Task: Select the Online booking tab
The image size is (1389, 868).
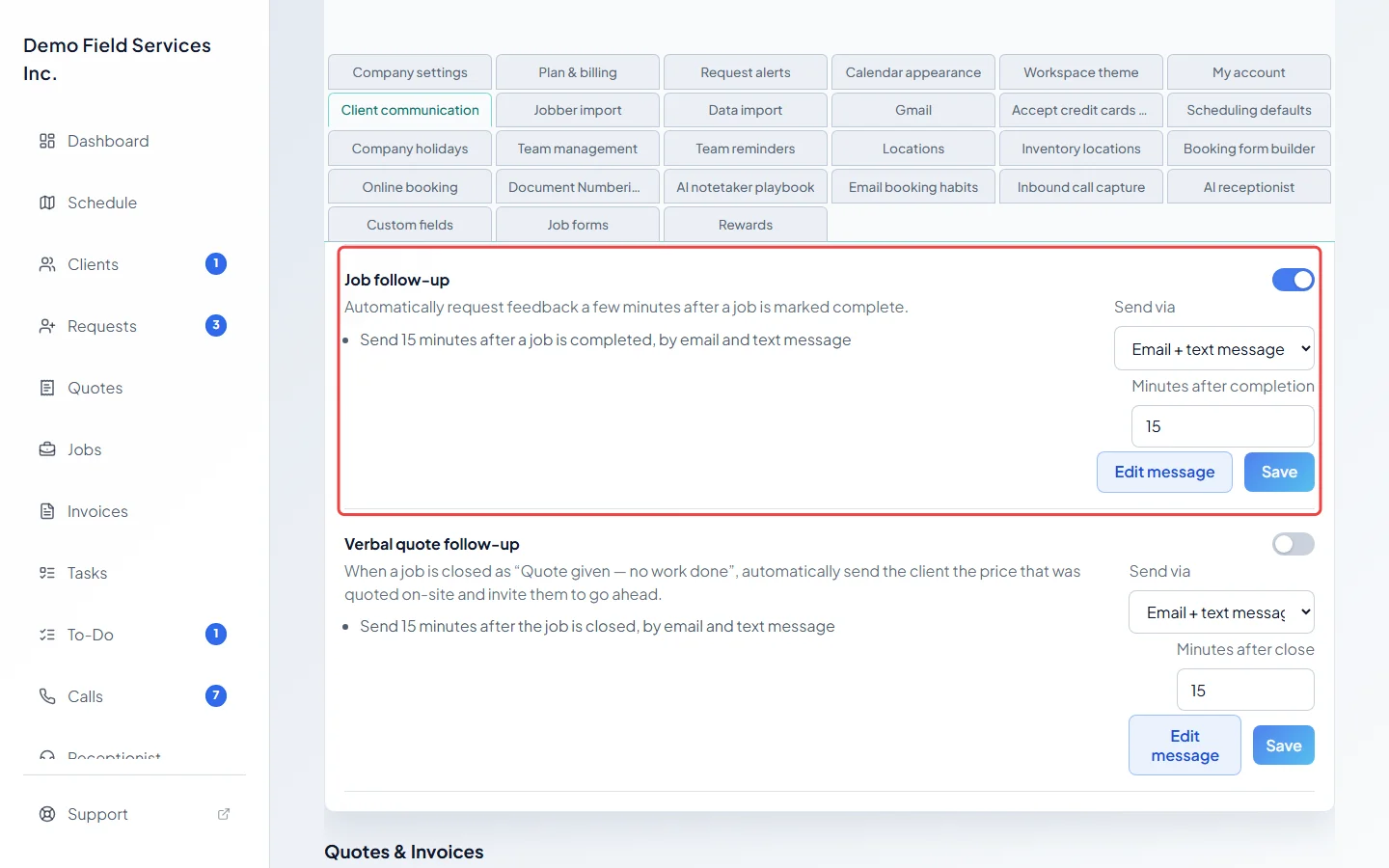Action: click(x=410, y=187)
